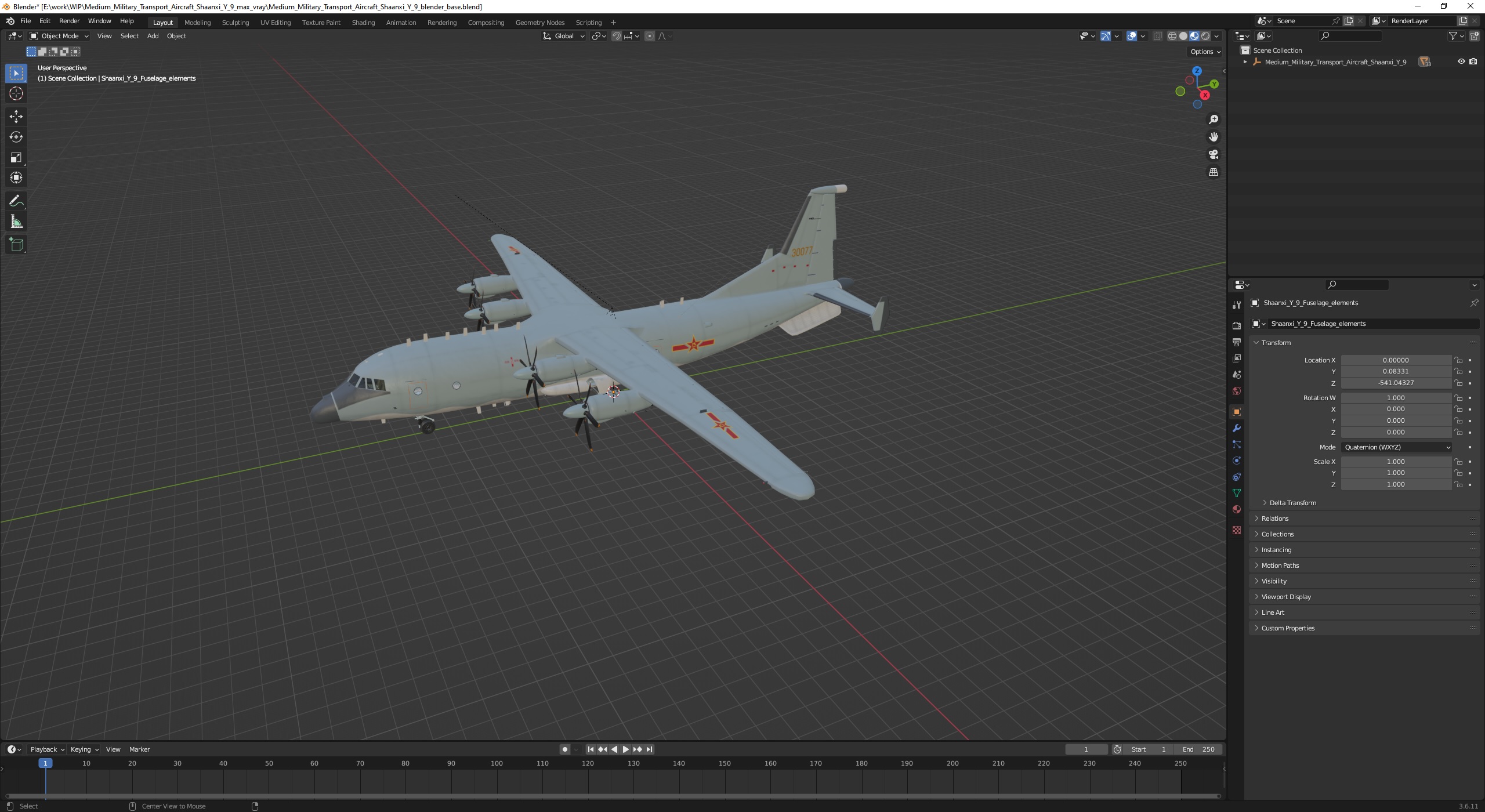
Task: Switch to rendered viewport shading
Action: pyautogui.click(x=1205, y=36)
